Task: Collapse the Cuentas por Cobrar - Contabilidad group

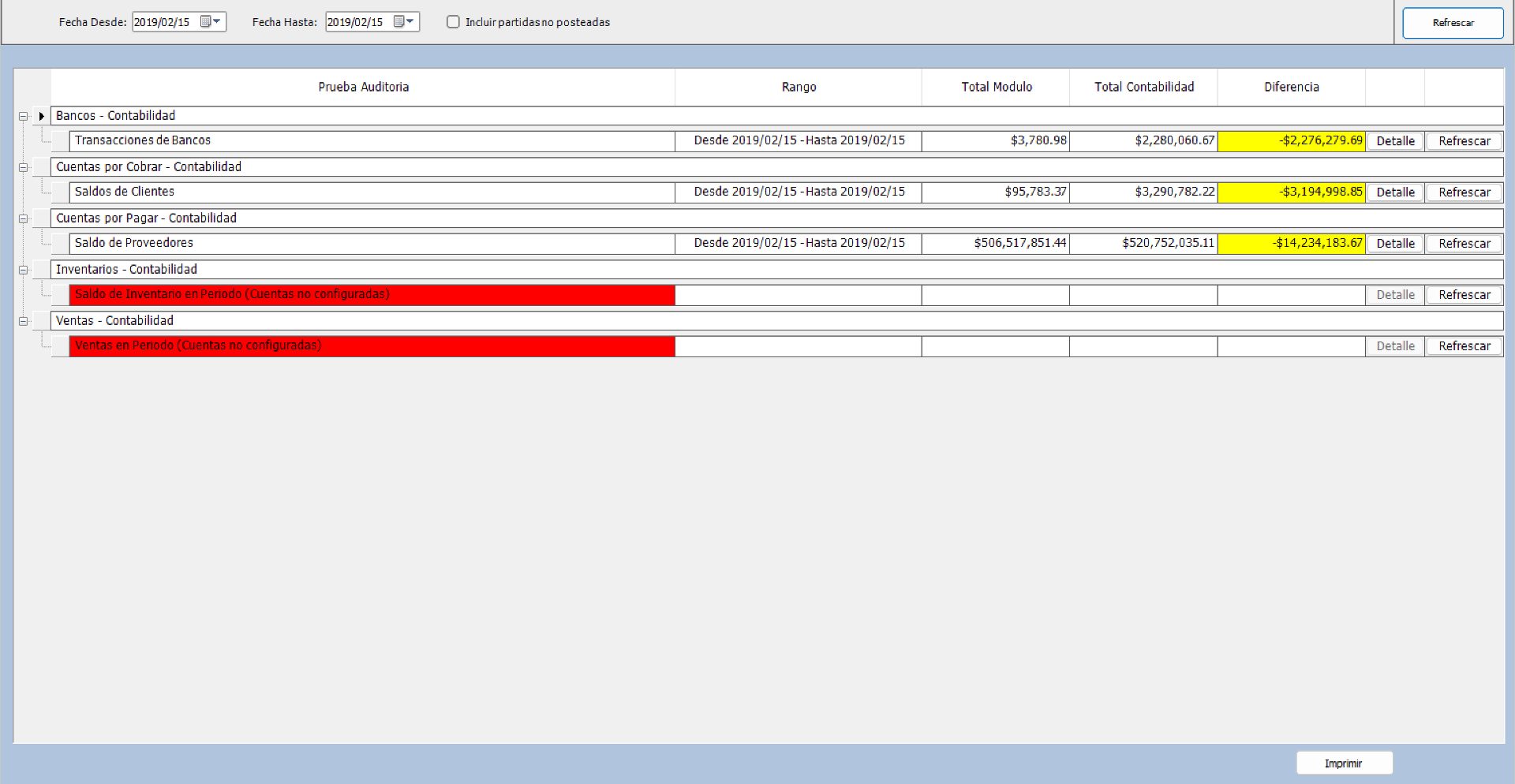Action: [x=23, y=166]
